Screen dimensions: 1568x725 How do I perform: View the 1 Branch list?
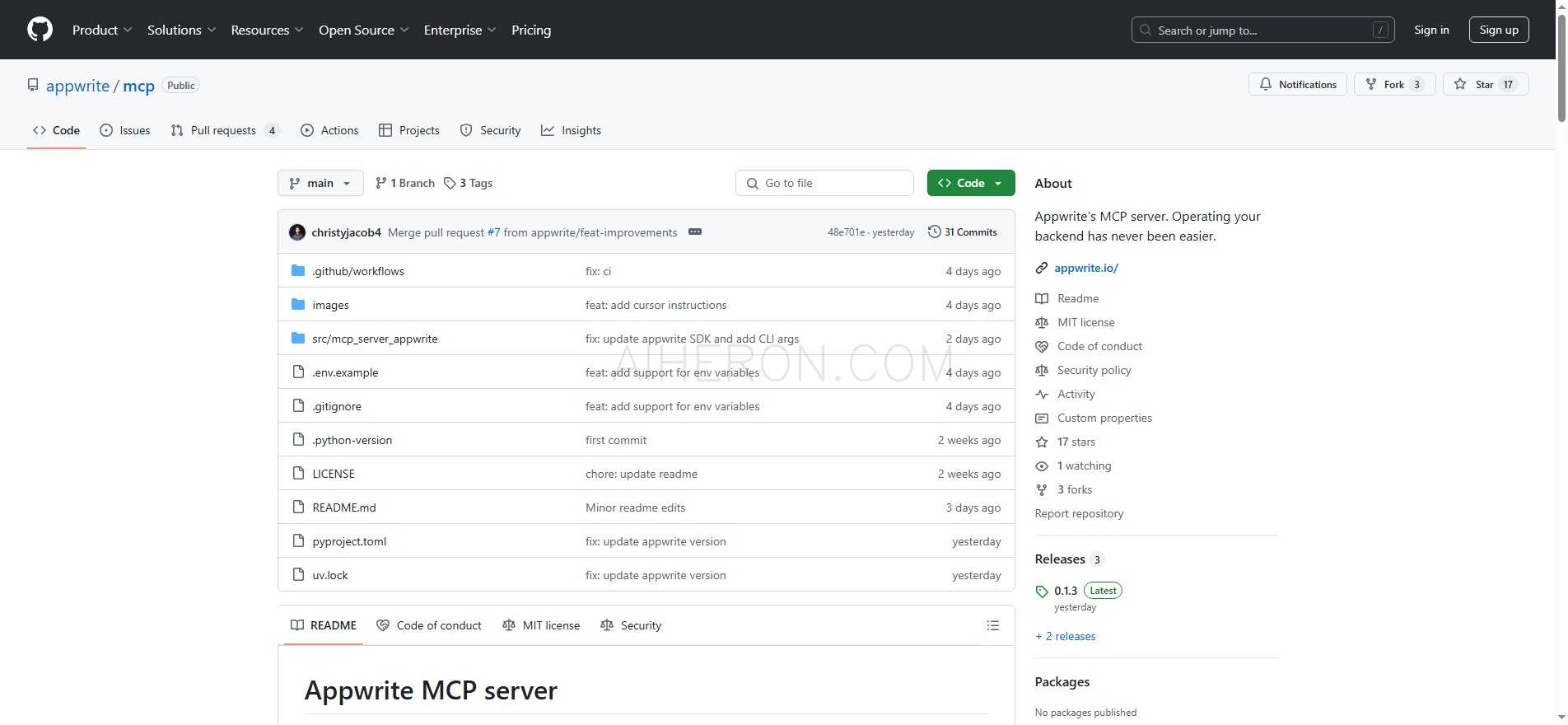(x=405, y=183)
